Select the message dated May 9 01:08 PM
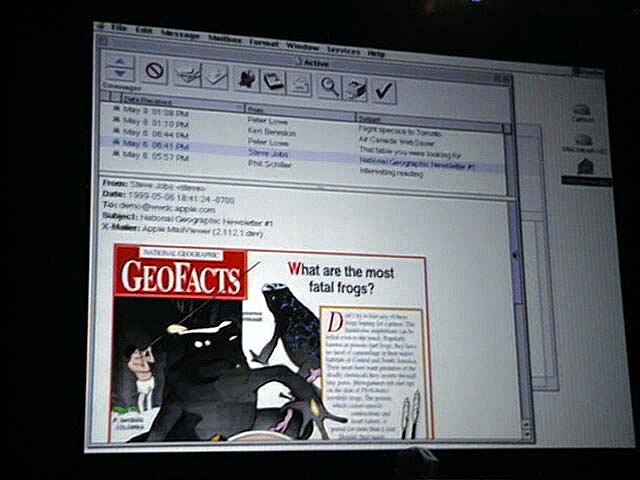 [156, 111]
